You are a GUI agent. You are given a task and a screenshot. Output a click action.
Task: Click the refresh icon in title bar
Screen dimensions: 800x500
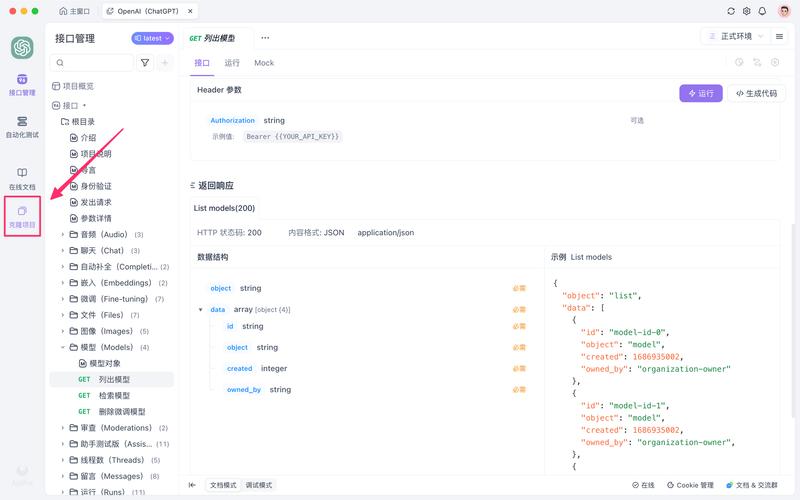(x=731, y=11)
